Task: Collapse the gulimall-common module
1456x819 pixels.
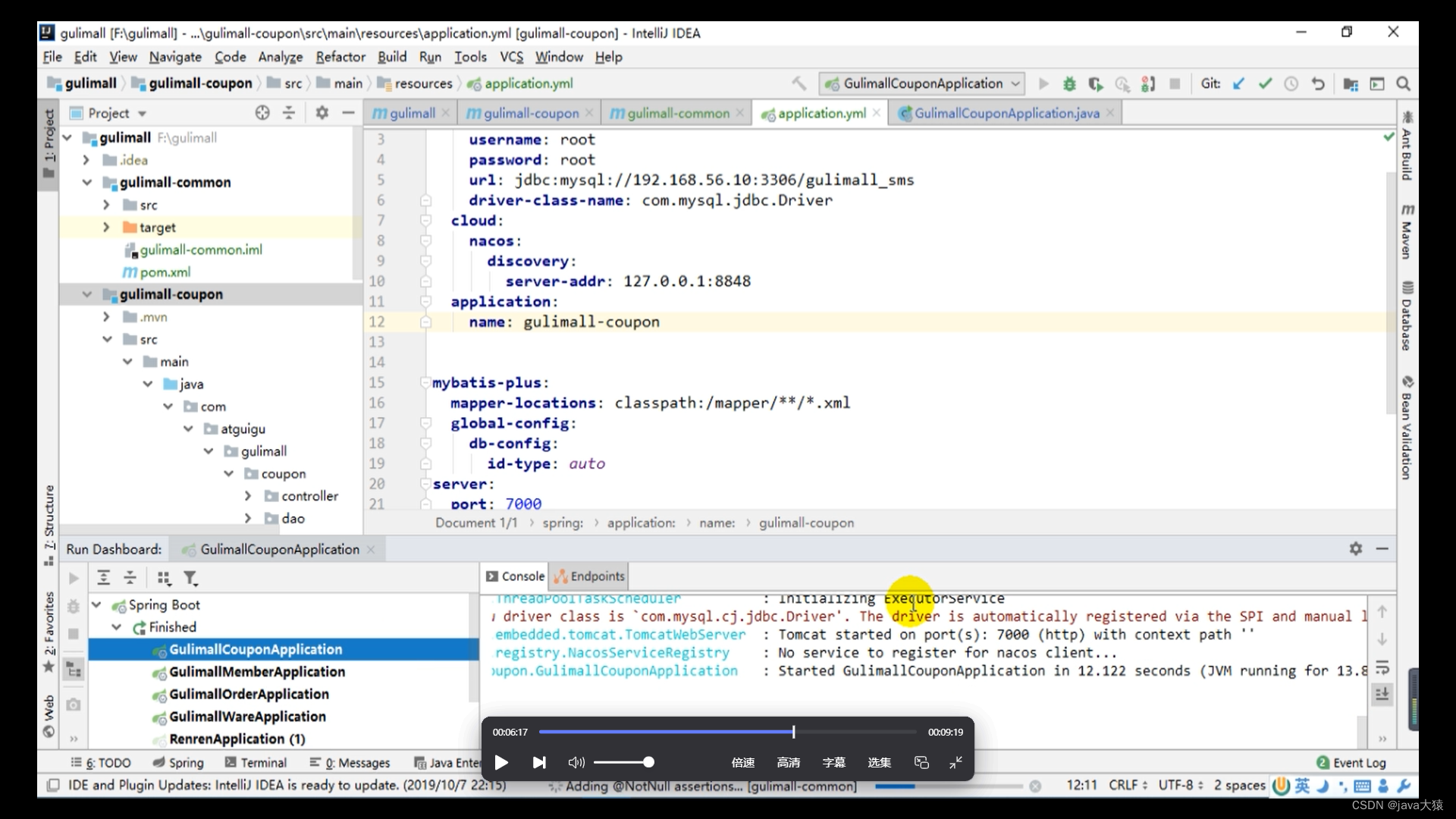Action: 86,183
